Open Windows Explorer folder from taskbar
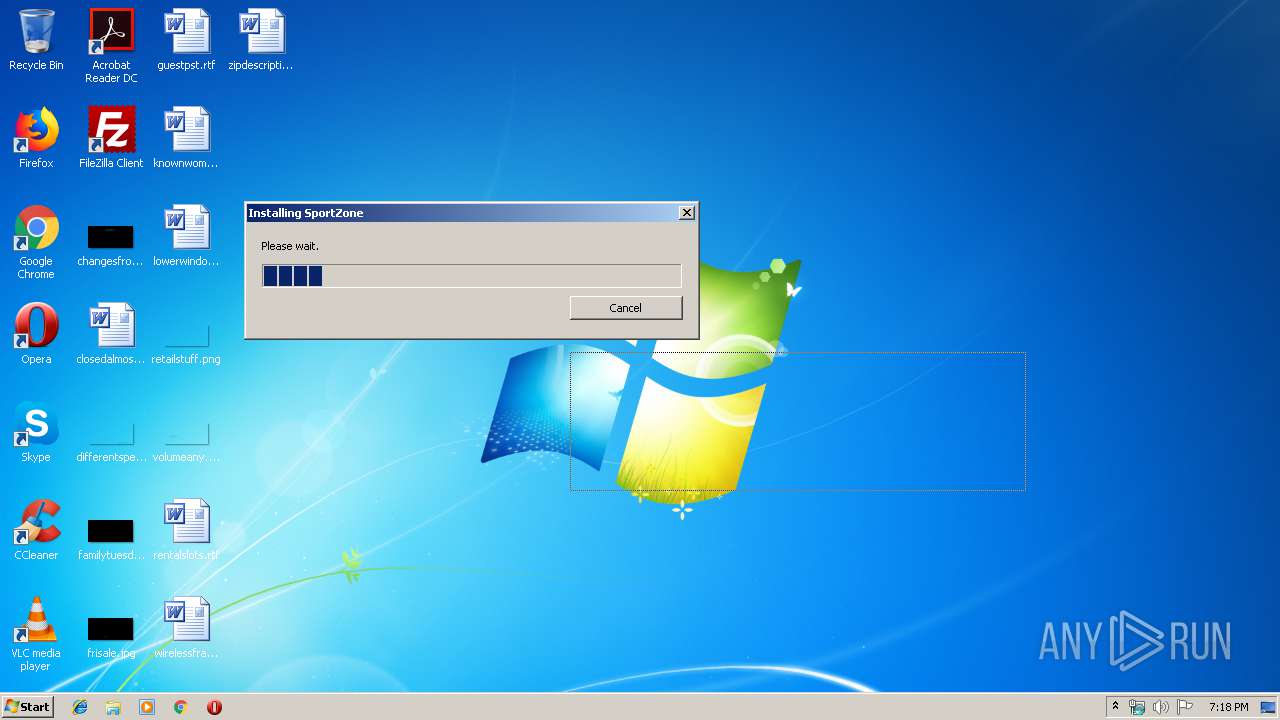 point(113,707)
